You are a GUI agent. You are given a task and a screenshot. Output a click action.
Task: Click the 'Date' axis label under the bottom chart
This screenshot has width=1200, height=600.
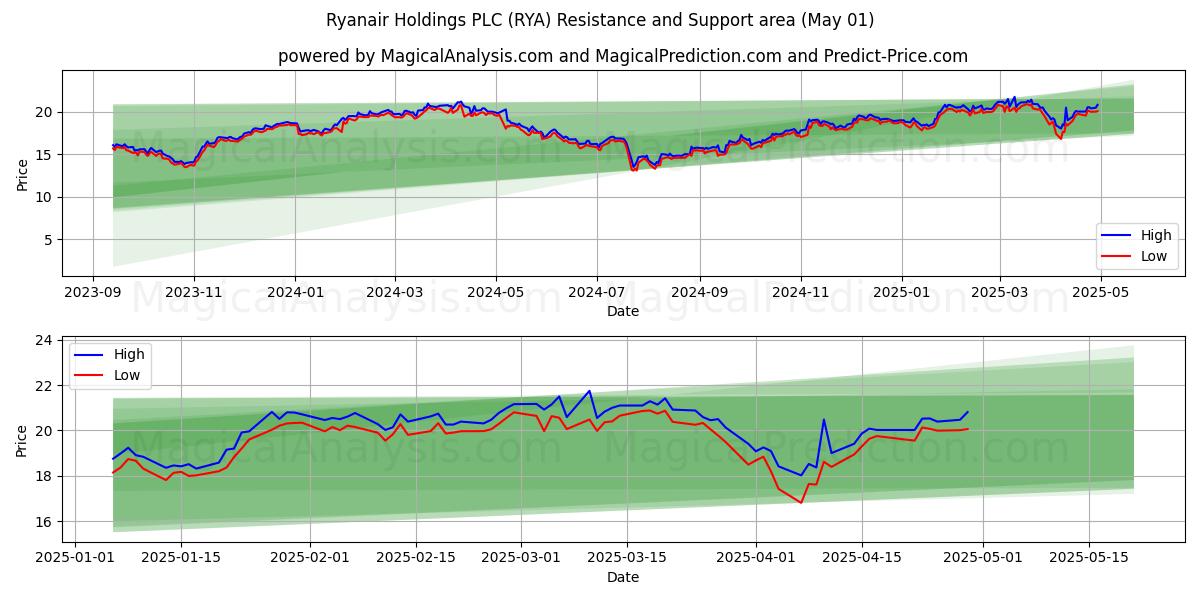point(623,577)
